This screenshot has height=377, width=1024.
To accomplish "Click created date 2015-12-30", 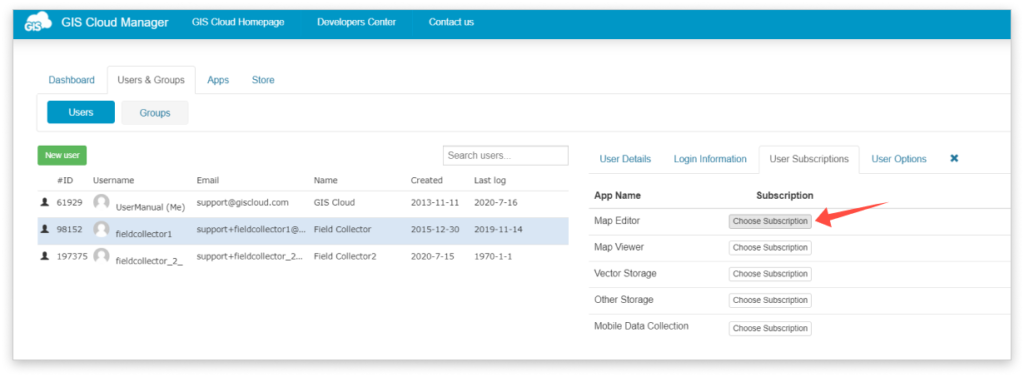I will tap(435, 229).
